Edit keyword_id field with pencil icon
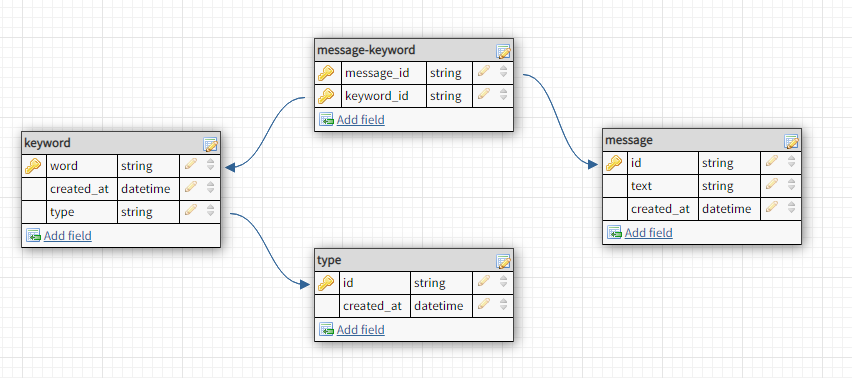Screen dimensions: 852x378 pos(484,94)
